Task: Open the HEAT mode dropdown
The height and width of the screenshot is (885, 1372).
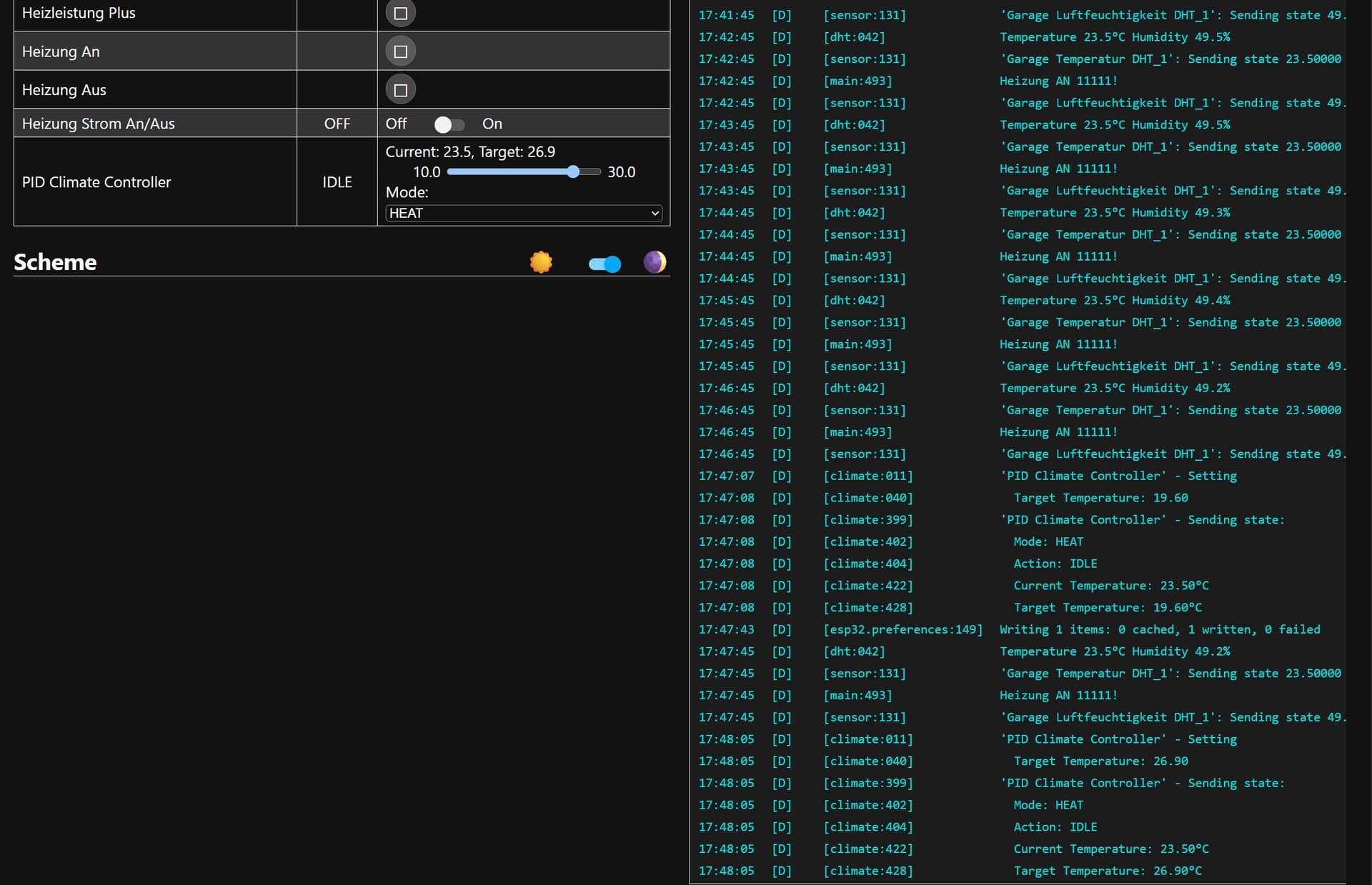Action: coord(523,213)
